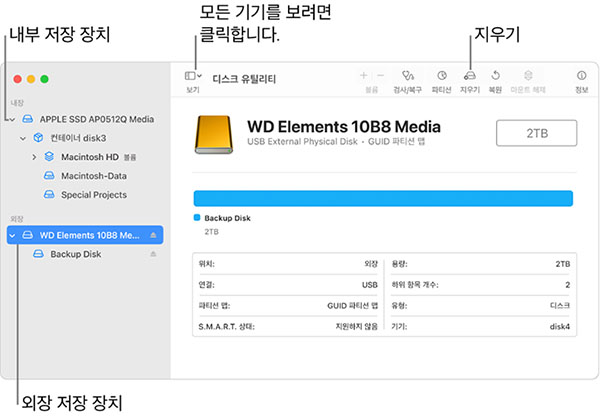Expand the Macintosh HD volume group

click(x=34, y=157)
